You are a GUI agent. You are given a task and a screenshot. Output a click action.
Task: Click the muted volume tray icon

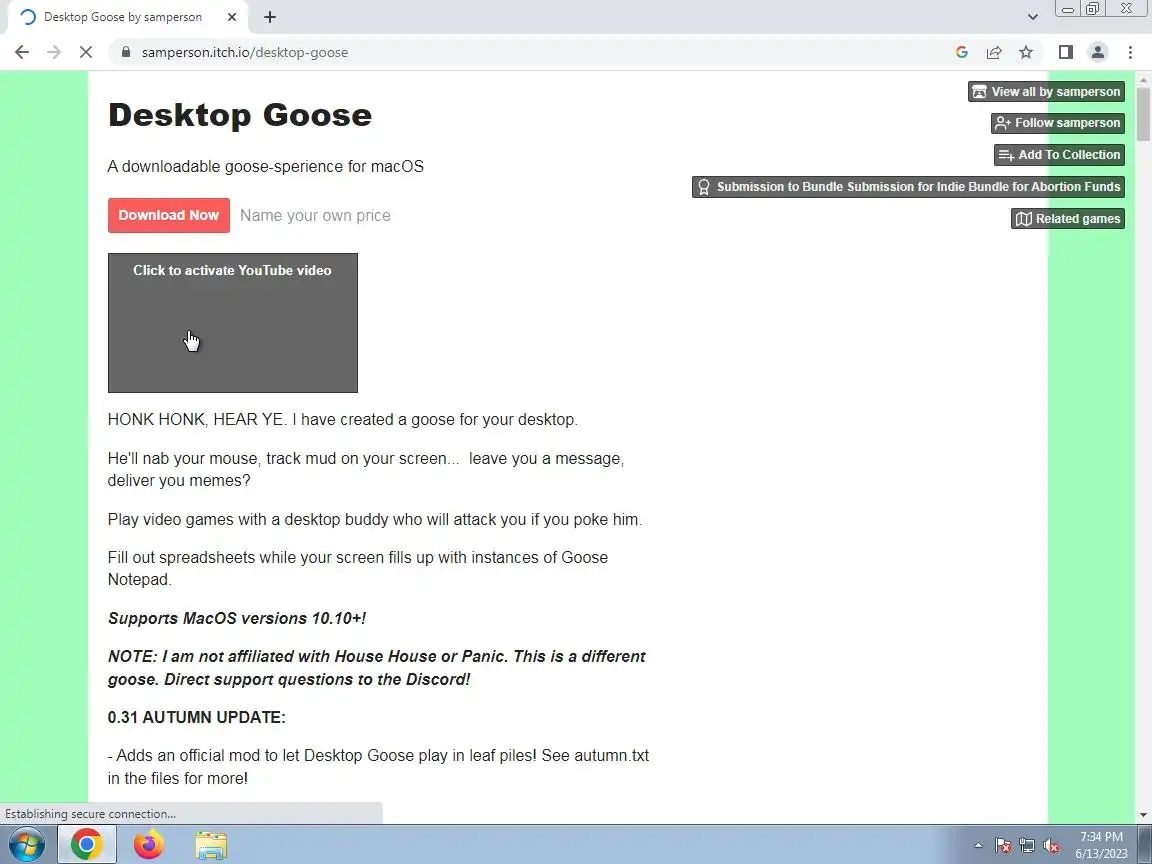coord(1051,846)
